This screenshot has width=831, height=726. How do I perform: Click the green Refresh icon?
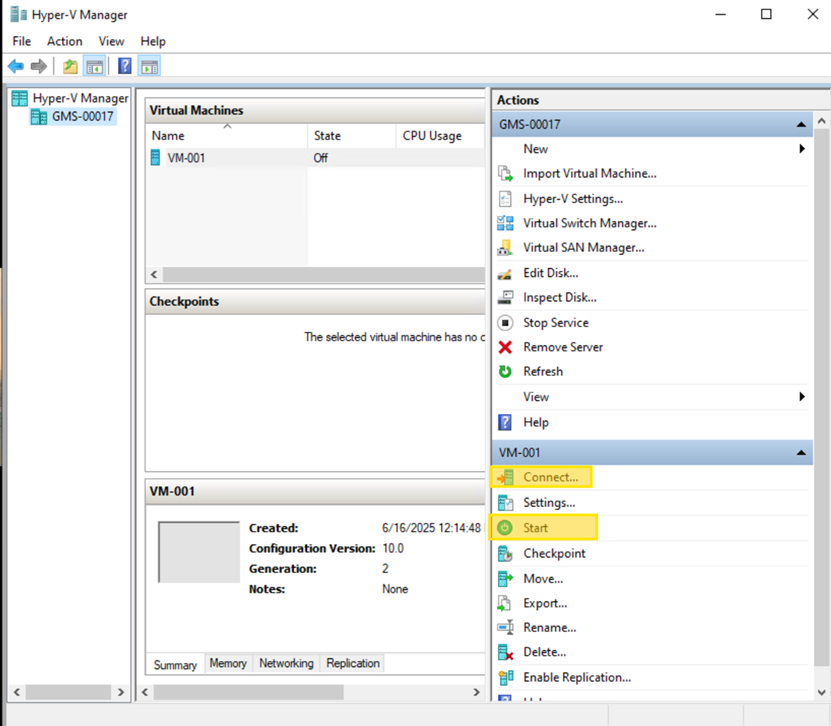click(x=505, y=372)
